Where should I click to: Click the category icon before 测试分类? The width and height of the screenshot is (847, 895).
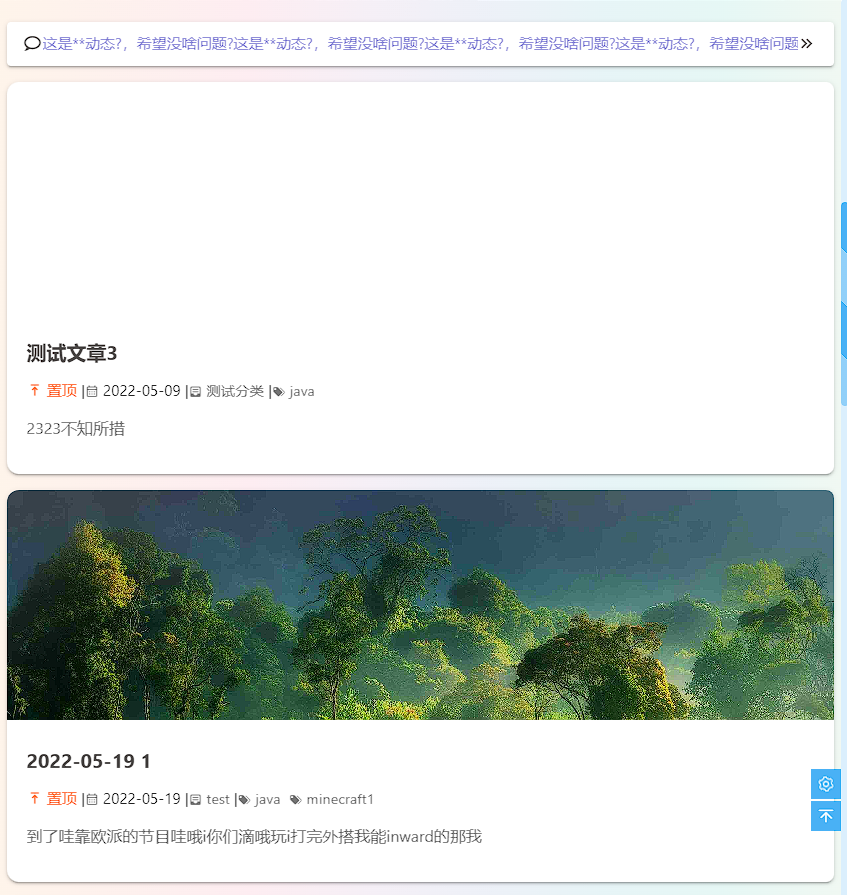tap(196, 392)
